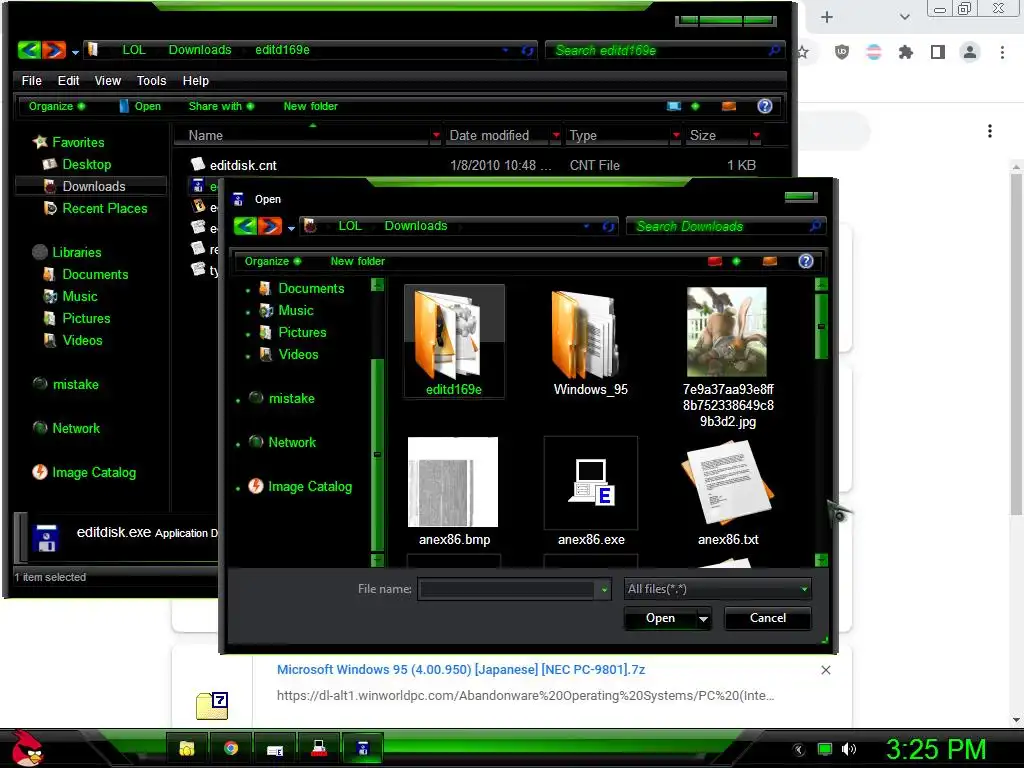Click the File name input field
Viewport: 1024px width, 768px height.
(x=507, y=590)
